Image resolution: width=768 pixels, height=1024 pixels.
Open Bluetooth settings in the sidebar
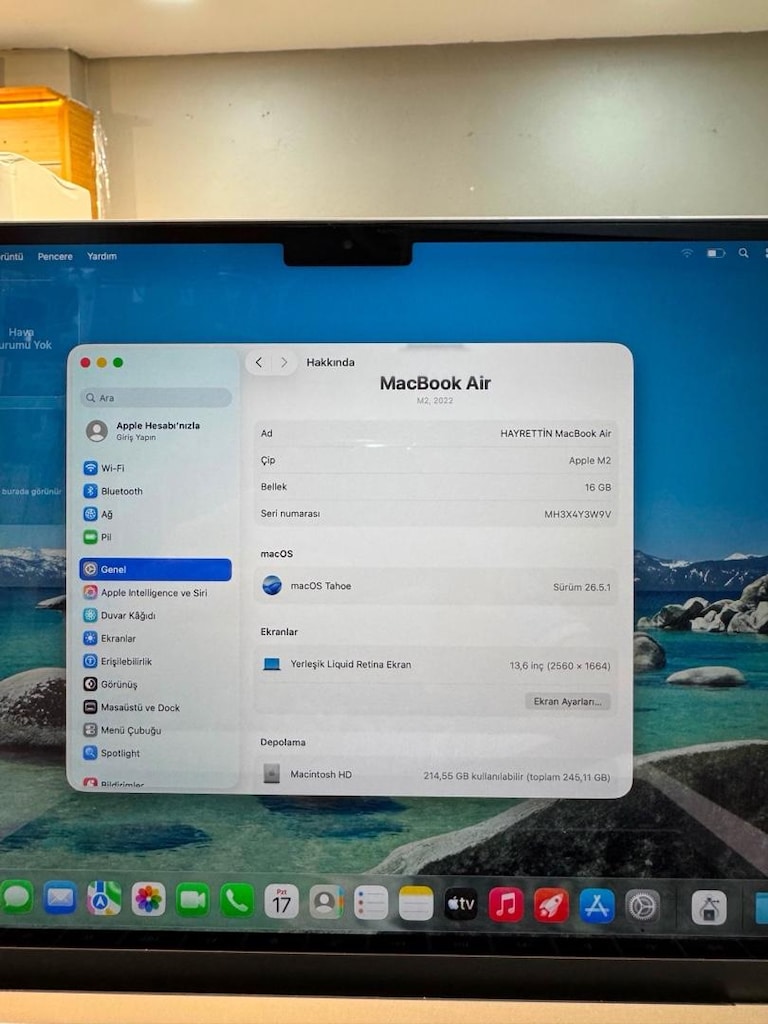tap(155, 491)
